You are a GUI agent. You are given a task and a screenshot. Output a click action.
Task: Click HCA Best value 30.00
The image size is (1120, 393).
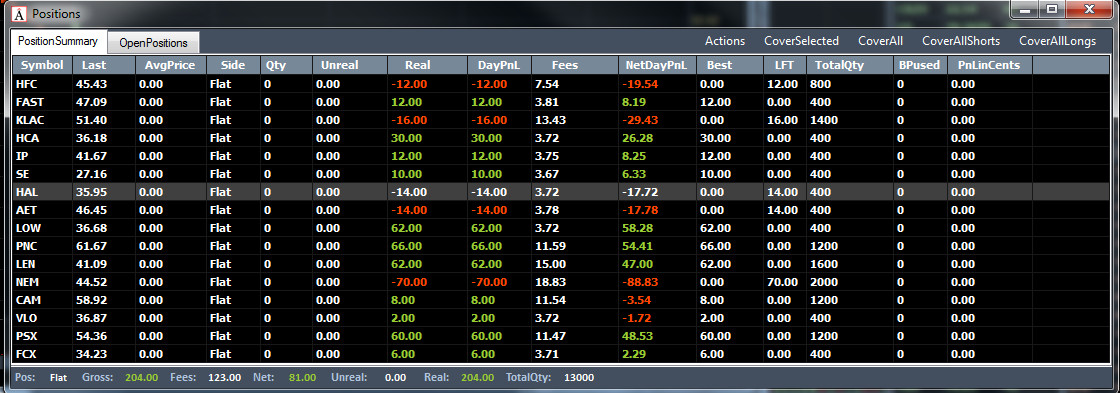[716, 138]
